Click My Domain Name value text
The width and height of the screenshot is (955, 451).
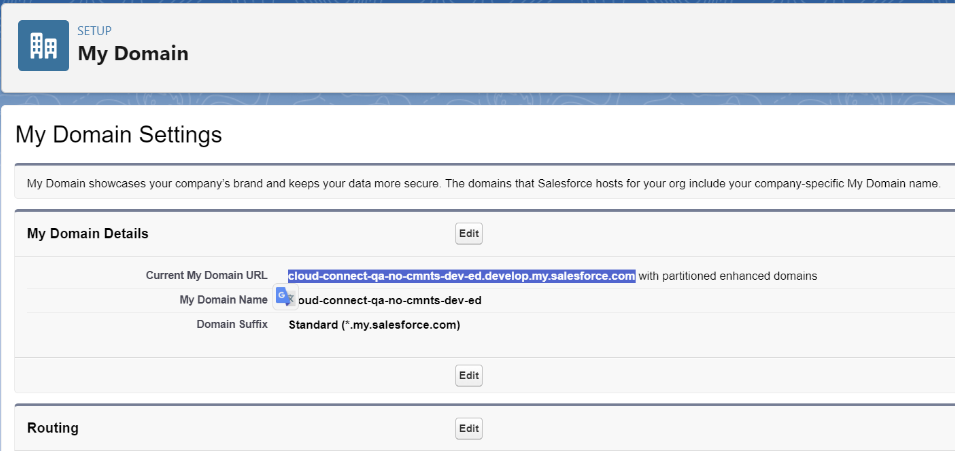click(390, 300)
